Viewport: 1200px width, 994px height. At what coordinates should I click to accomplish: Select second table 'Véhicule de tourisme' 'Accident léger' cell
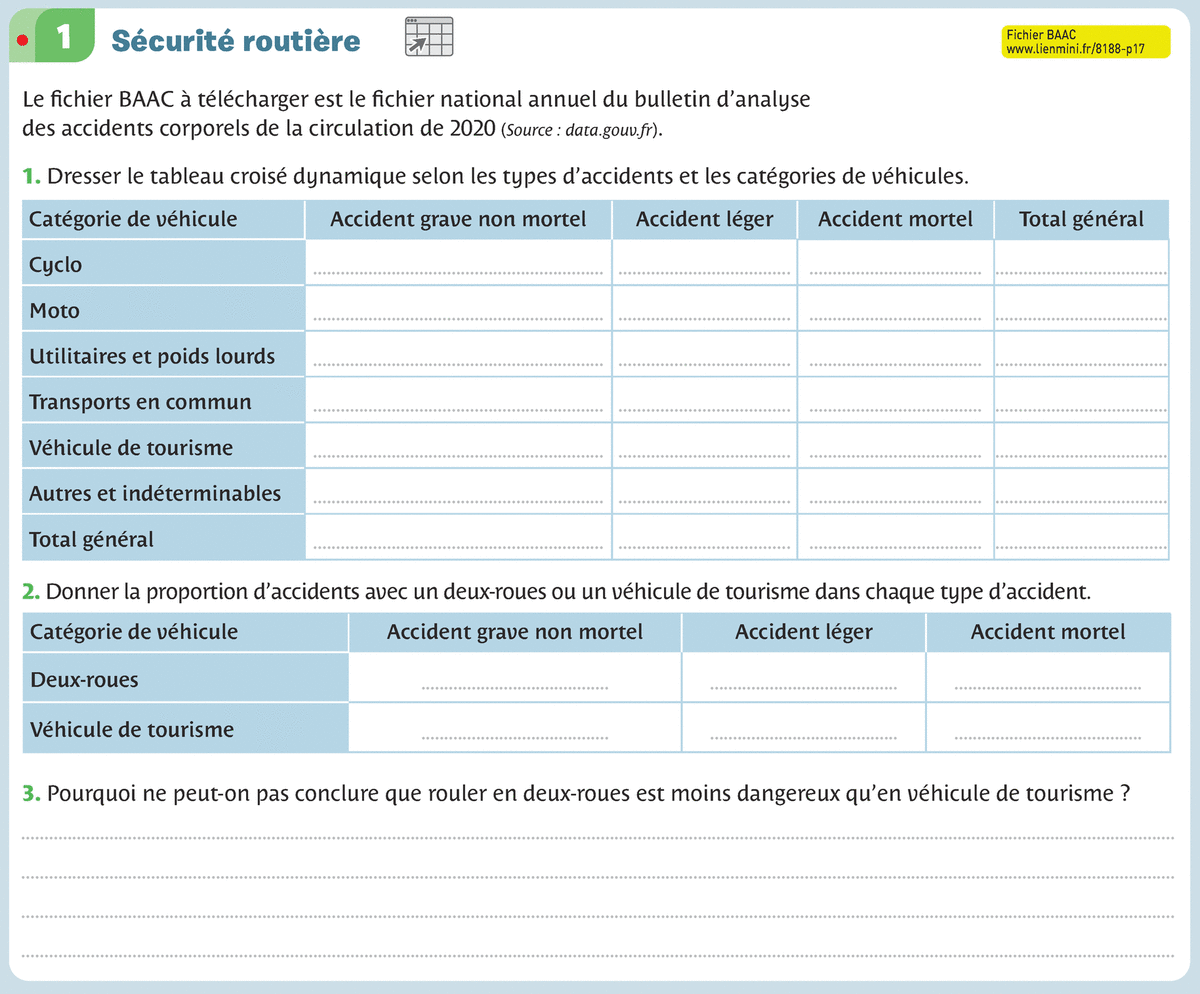(x=803, y=727)
